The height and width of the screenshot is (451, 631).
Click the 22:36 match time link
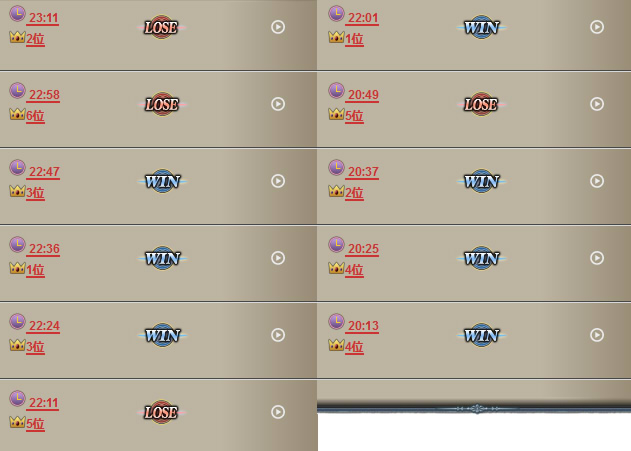point(44,249)
